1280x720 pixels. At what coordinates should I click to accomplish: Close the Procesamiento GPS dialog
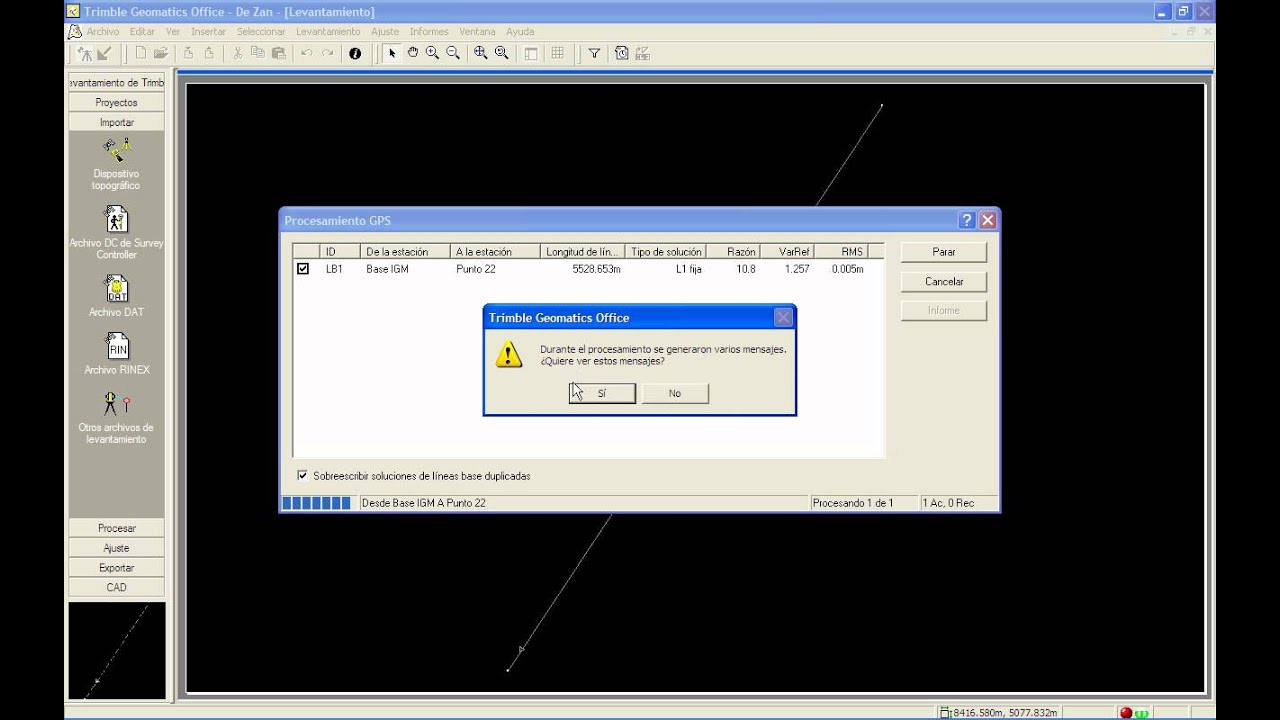(x=987, y=221)
